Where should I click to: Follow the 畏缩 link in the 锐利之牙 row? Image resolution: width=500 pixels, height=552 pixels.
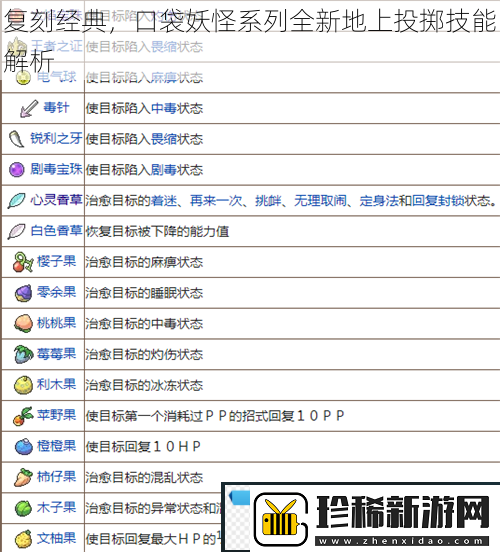164,139
